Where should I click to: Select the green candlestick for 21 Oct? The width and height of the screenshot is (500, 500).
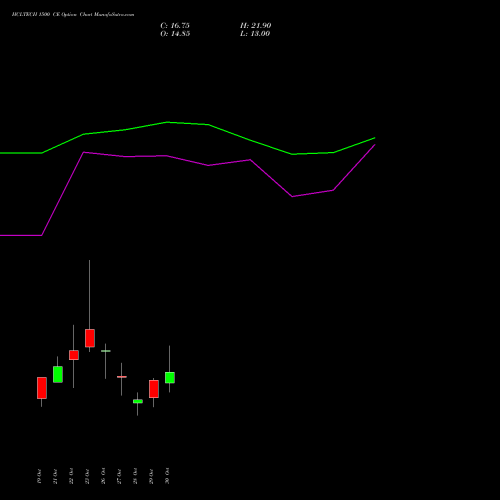58,374
